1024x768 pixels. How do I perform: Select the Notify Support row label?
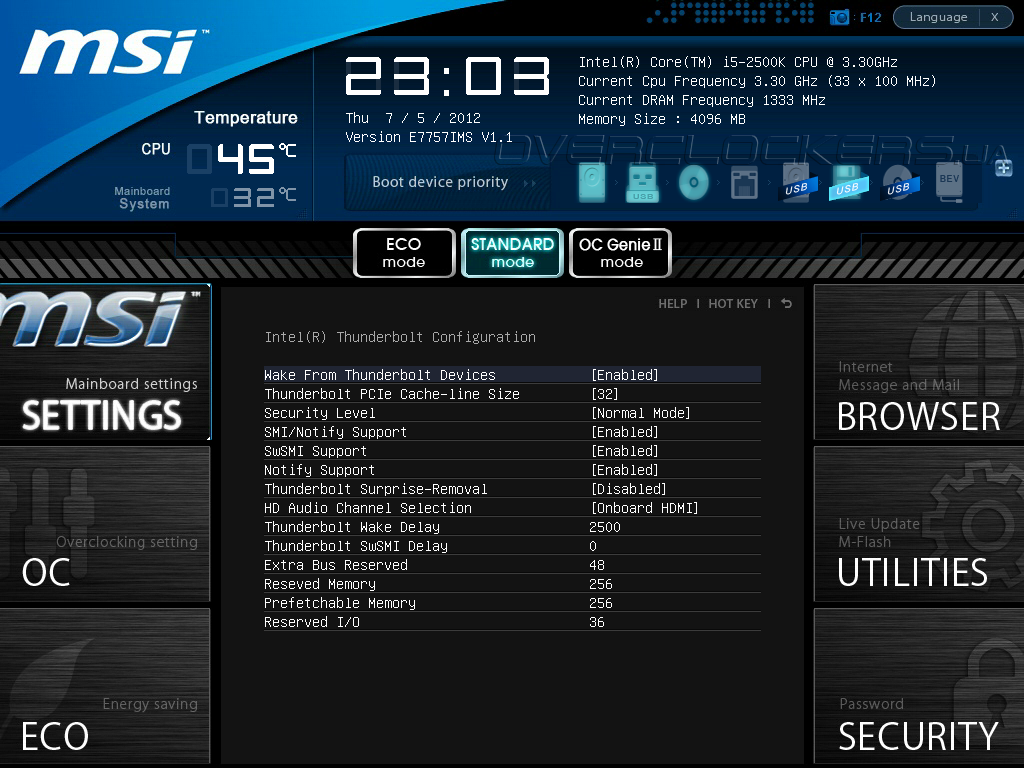click(319, 470)
